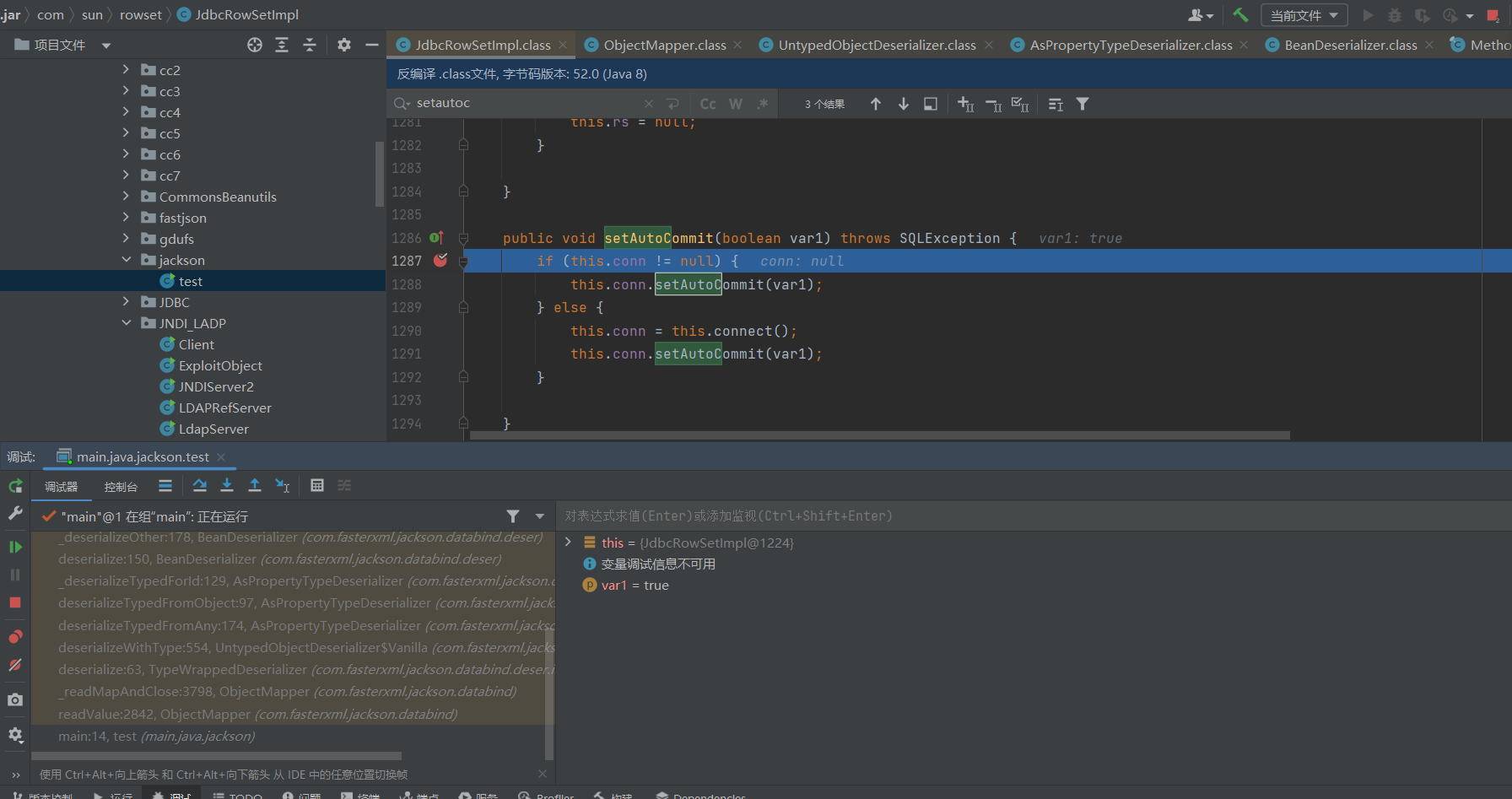Open the 当前文件 run configuration dropdown

pyautogui.click(x=1304, y=15)
